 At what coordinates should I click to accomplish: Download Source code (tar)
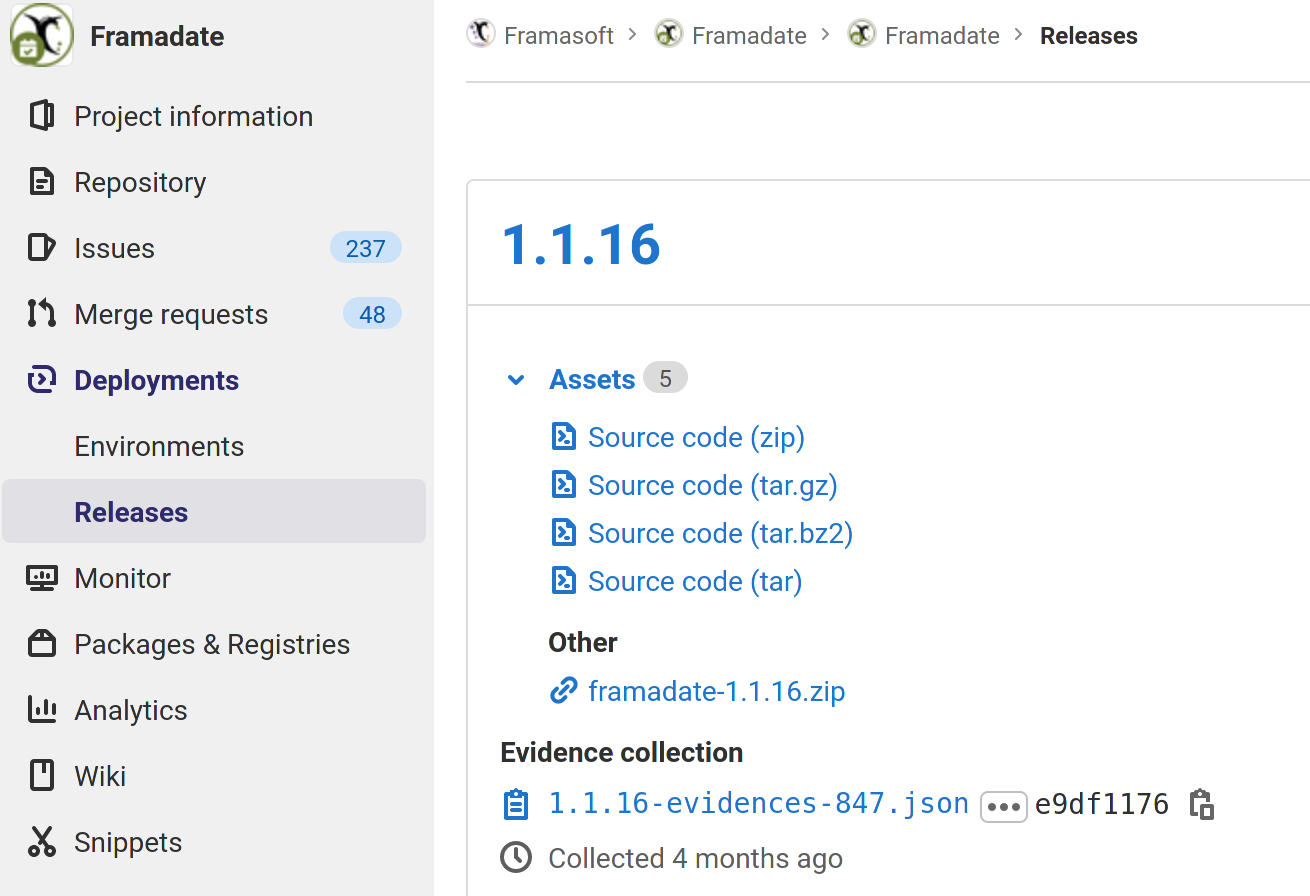click(x=695, y=581)
